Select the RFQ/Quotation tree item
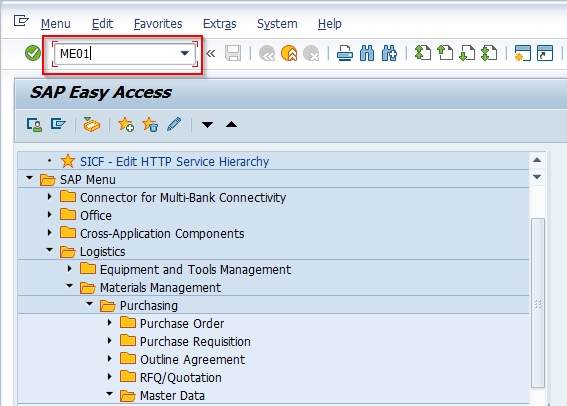Viewport: 567px width, 406px height. click(x=180, y=377)
